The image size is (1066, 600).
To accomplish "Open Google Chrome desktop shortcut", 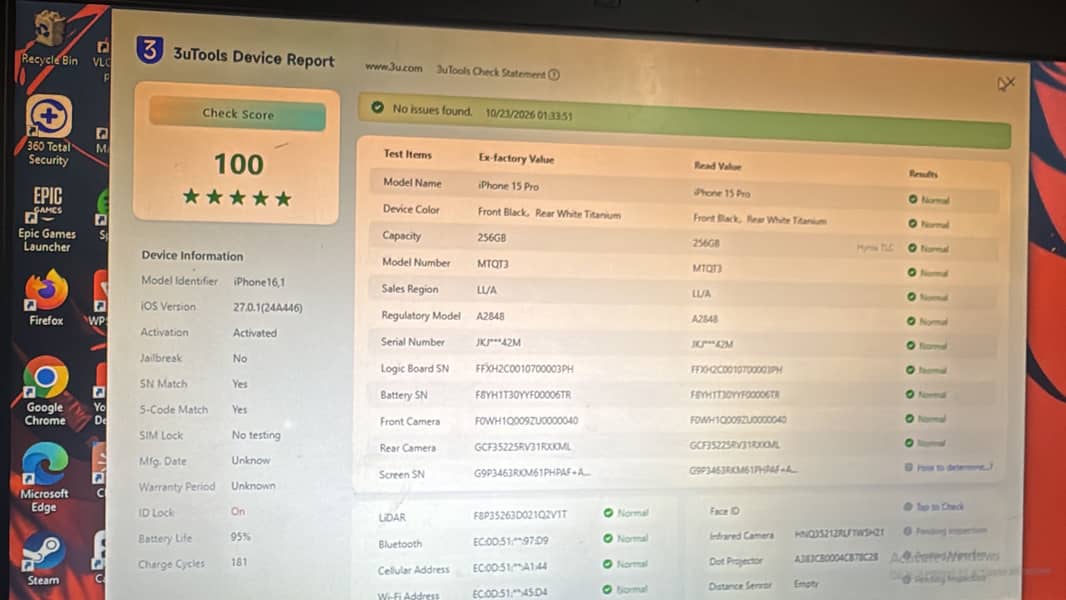I will pos(45,391).
